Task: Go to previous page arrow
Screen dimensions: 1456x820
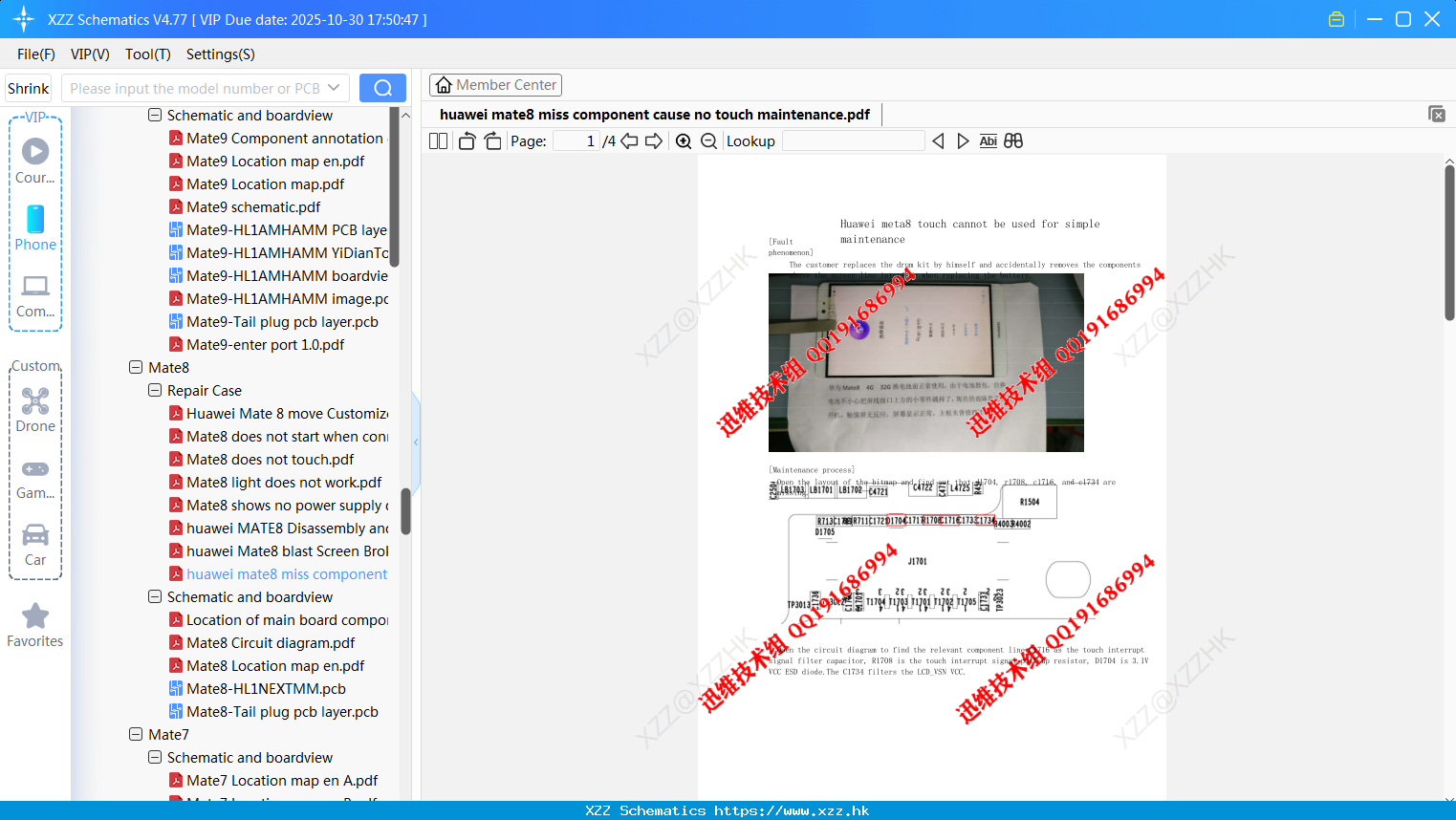Action: 629,141
